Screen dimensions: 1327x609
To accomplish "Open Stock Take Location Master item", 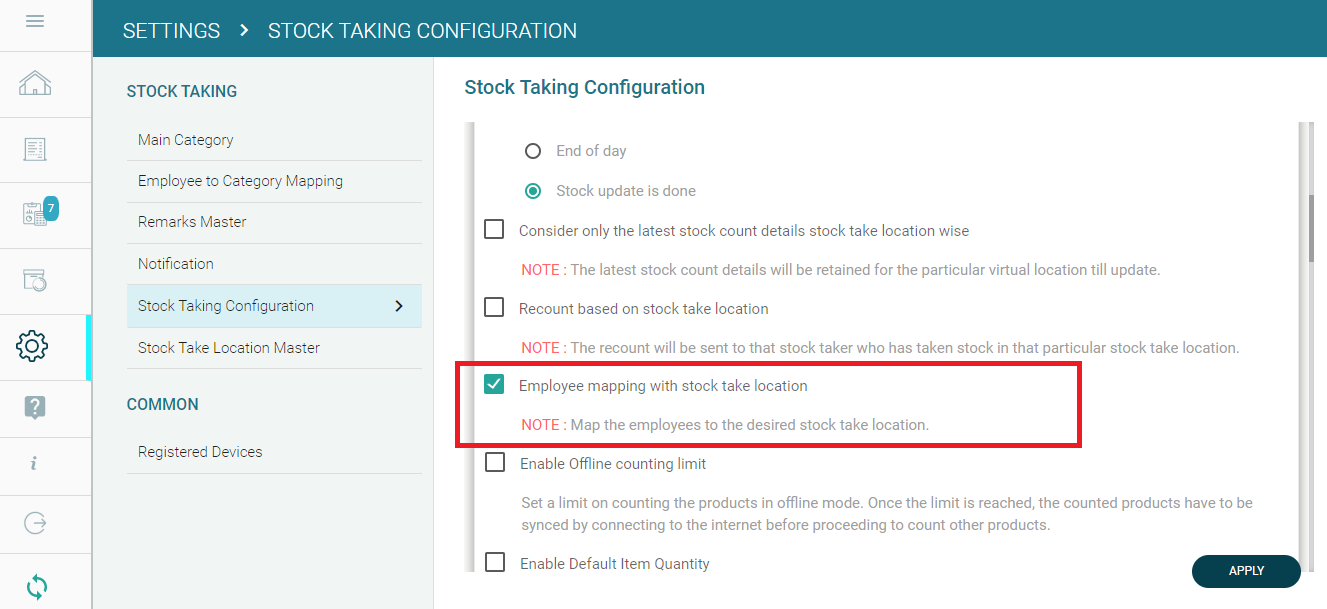I will [x=229, y=348].
